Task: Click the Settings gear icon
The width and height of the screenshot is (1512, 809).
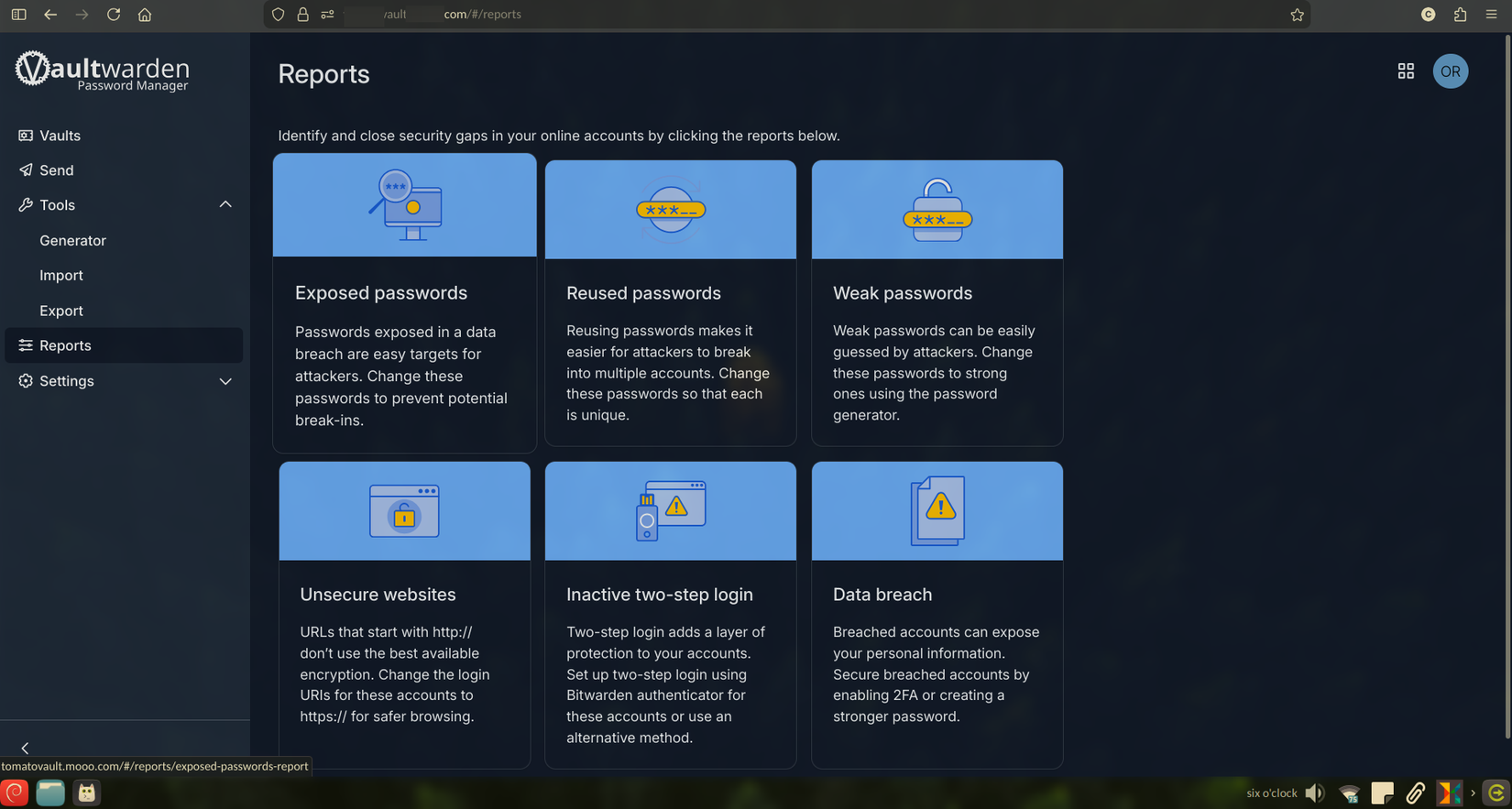Action: point(26,381)
